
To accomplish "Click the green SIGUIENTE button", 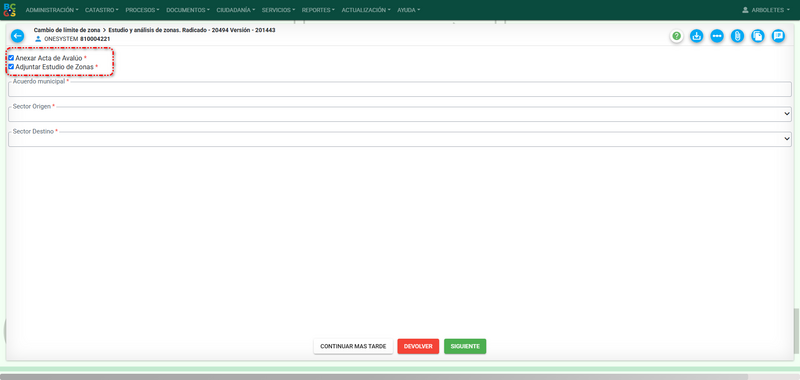I will pos(465,346).
